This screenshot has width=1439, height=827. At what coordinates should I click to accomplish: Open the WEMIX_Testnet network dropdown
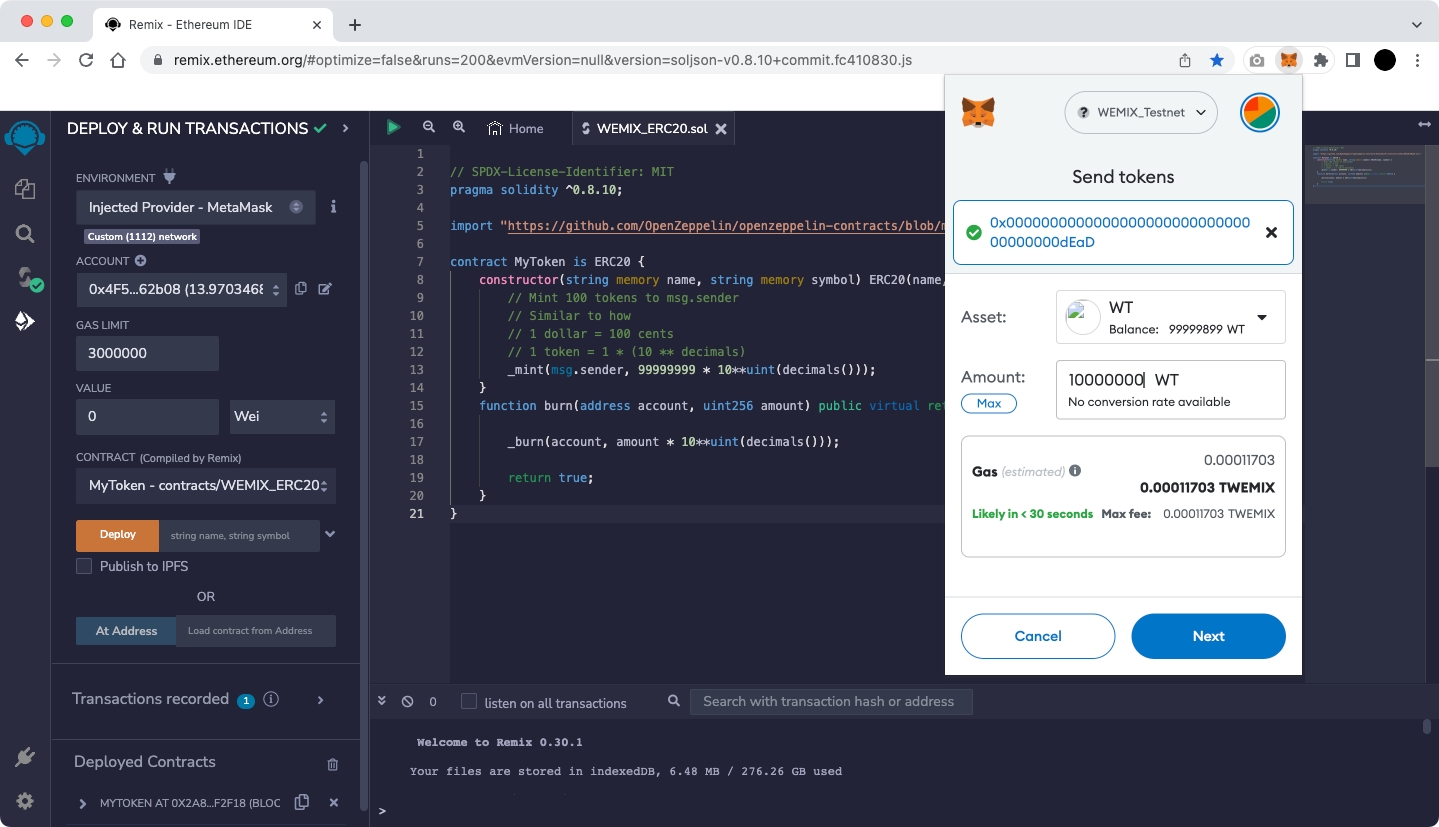click(1141, 113)
